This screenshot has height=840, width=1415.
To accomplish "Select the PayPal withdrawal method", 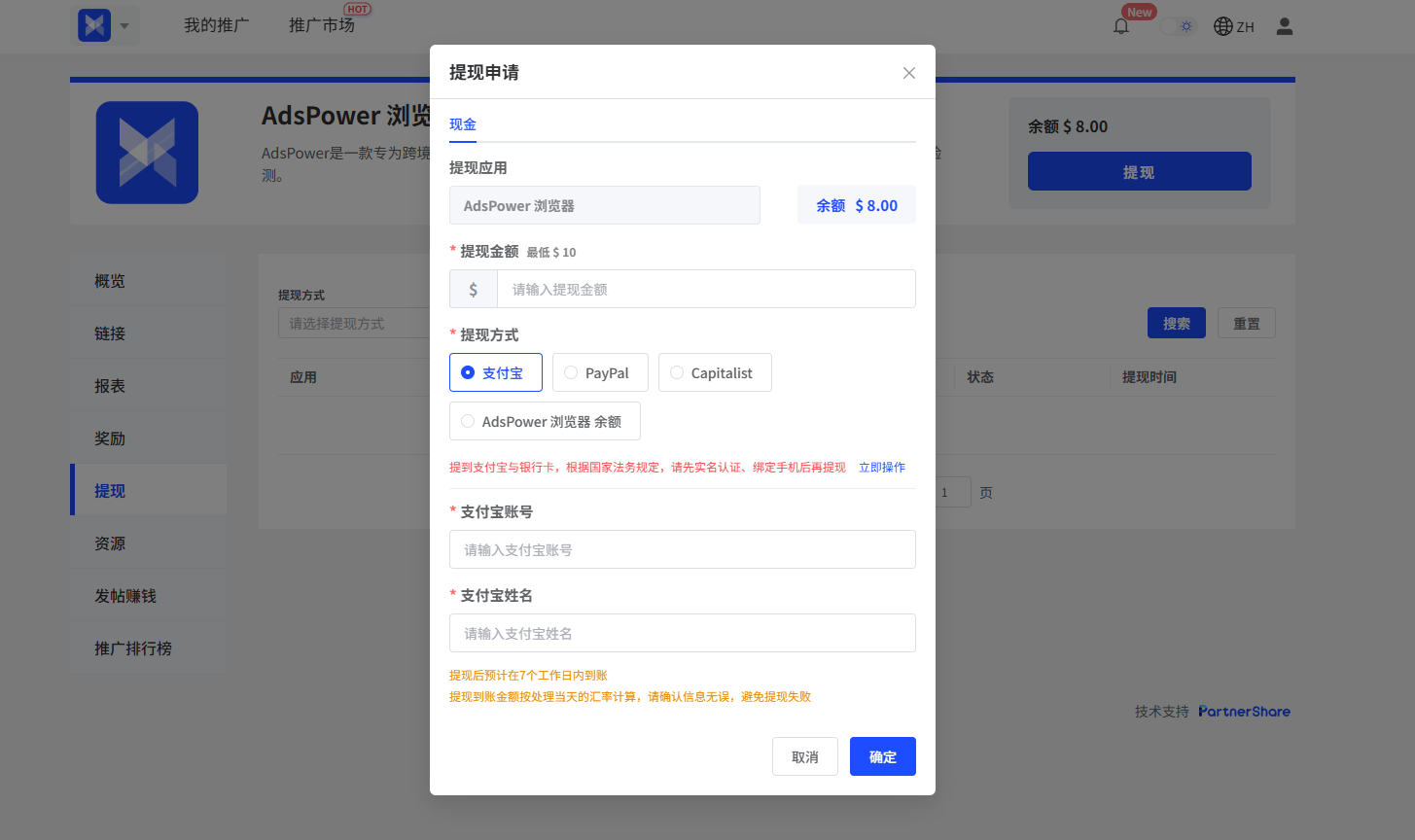I will 600,372.
